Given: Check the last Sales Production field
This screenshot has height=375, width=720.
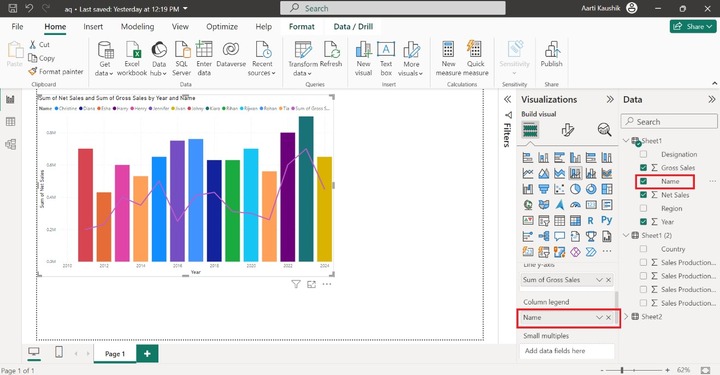Looking at the screenshot, I should [643, 303].
